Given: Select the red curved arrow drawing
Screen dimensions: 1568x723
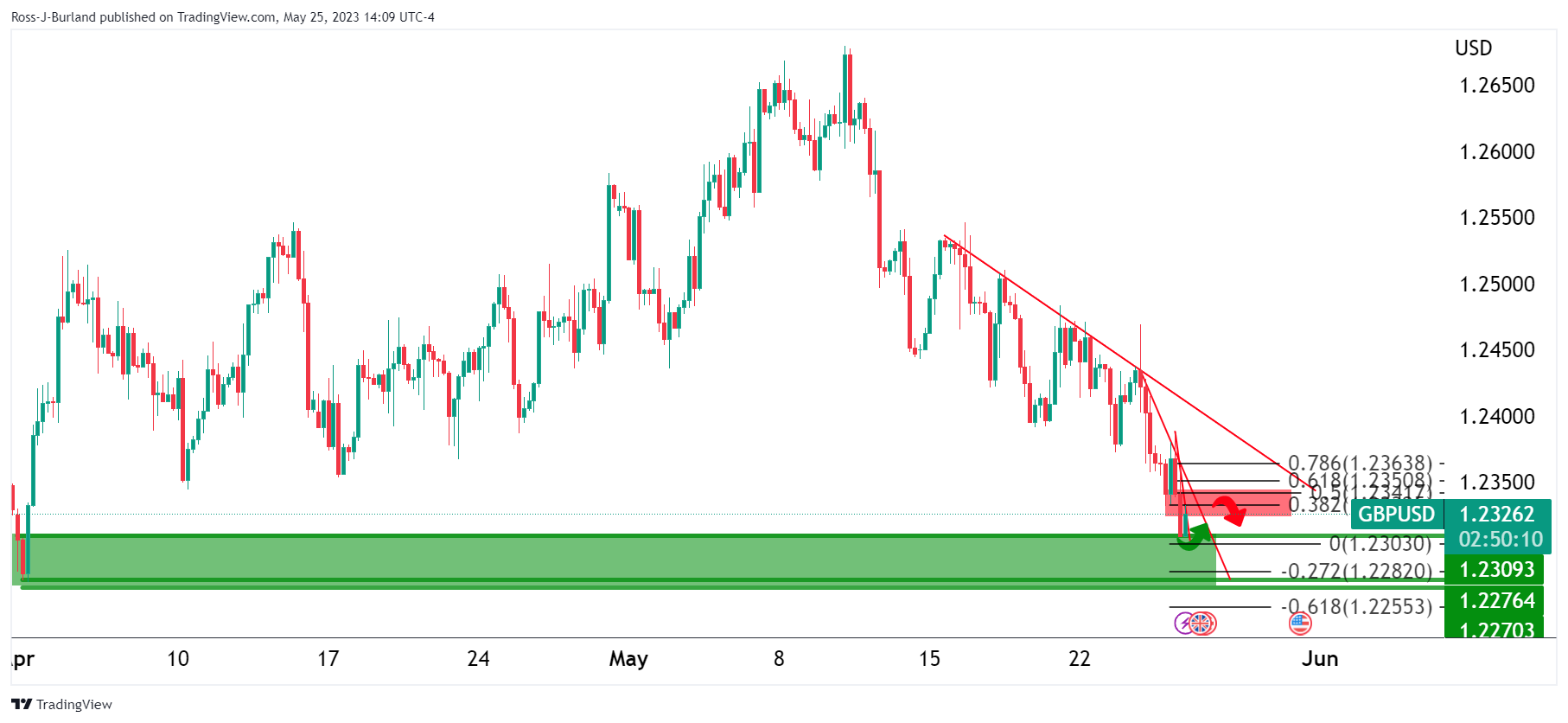Looking at the screenshot, I should click(x=1229, y=511).
